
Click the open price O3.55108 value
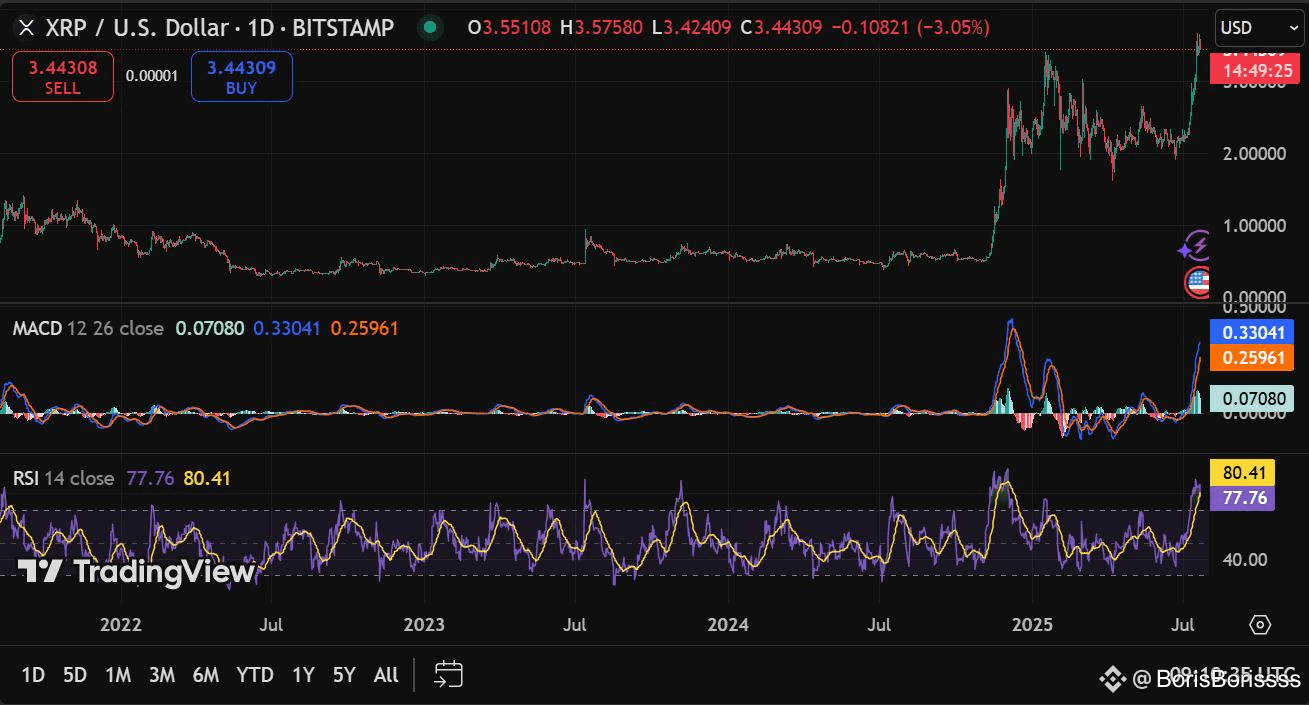(x=509, y=27)
